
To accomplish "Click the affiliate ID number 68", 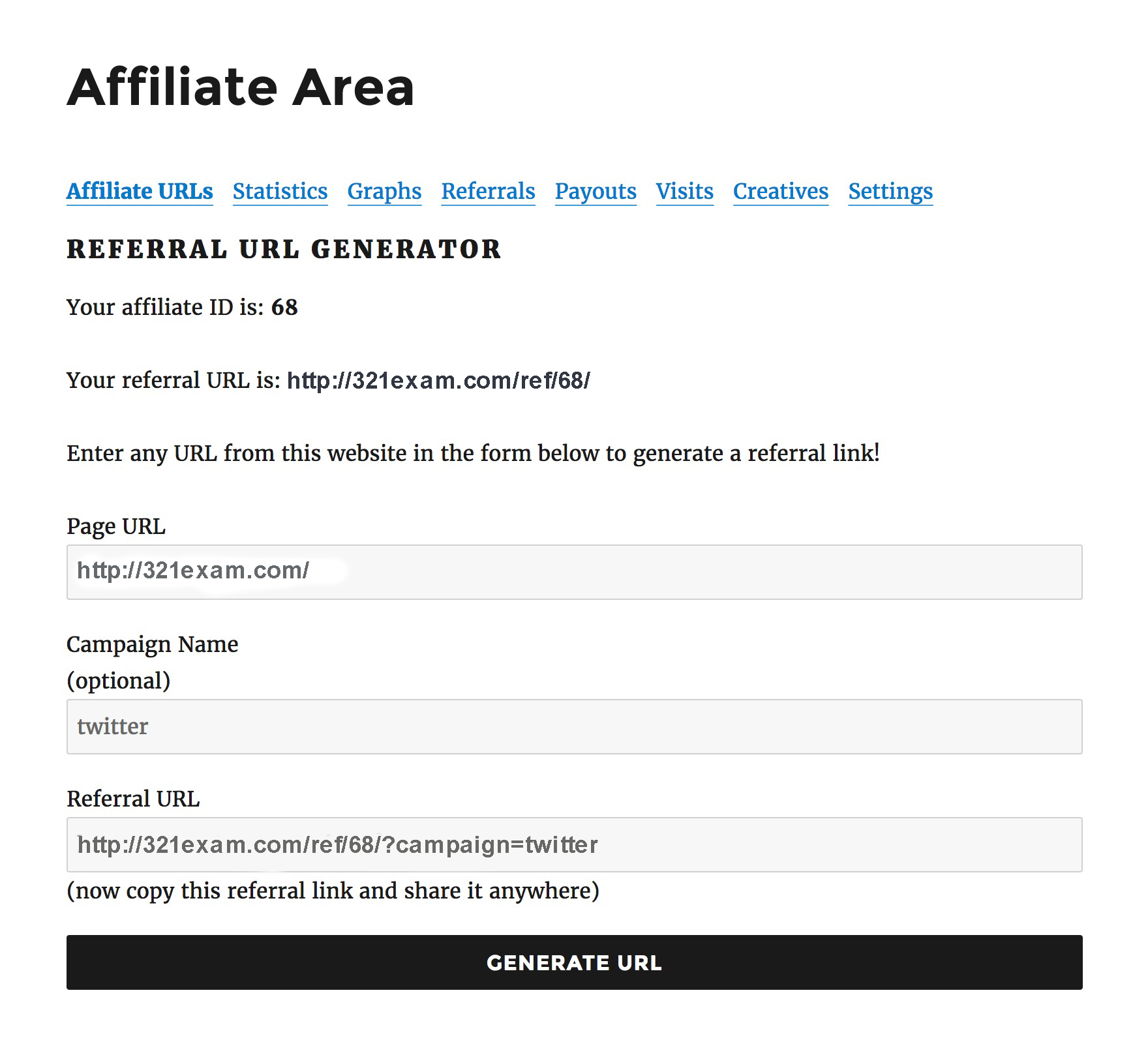I will pos(284,307).
